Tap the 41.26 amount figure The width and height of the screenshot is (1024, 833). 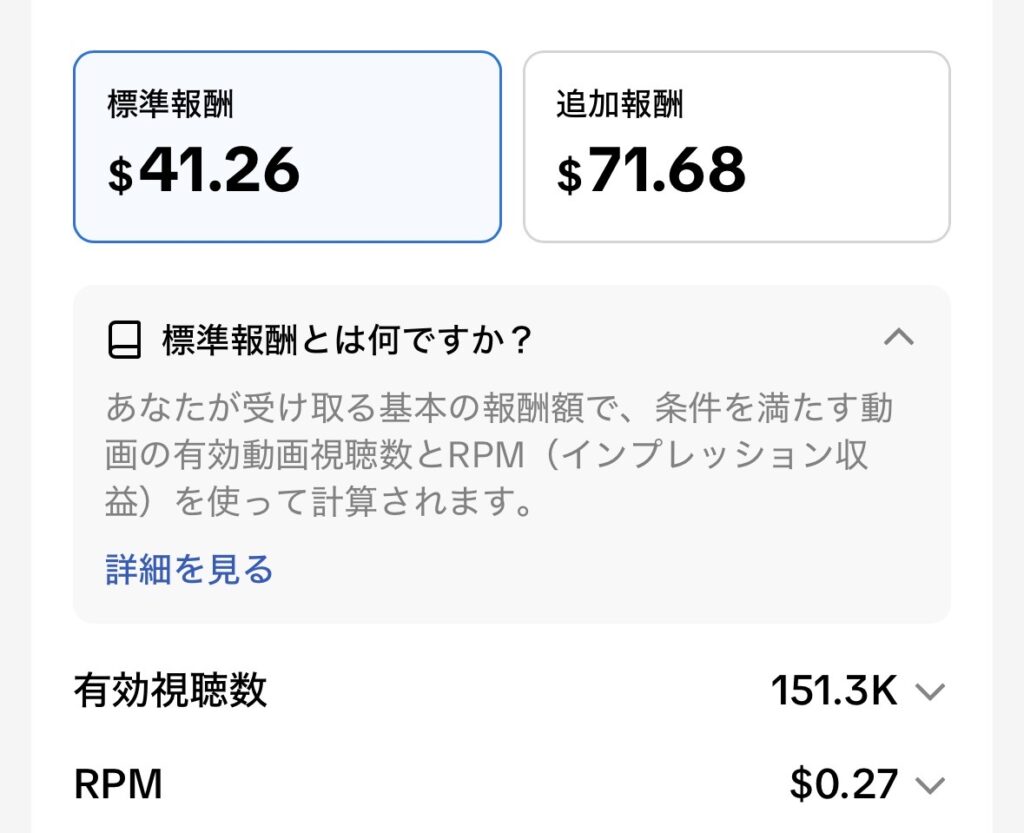click(x=219, y=171)
